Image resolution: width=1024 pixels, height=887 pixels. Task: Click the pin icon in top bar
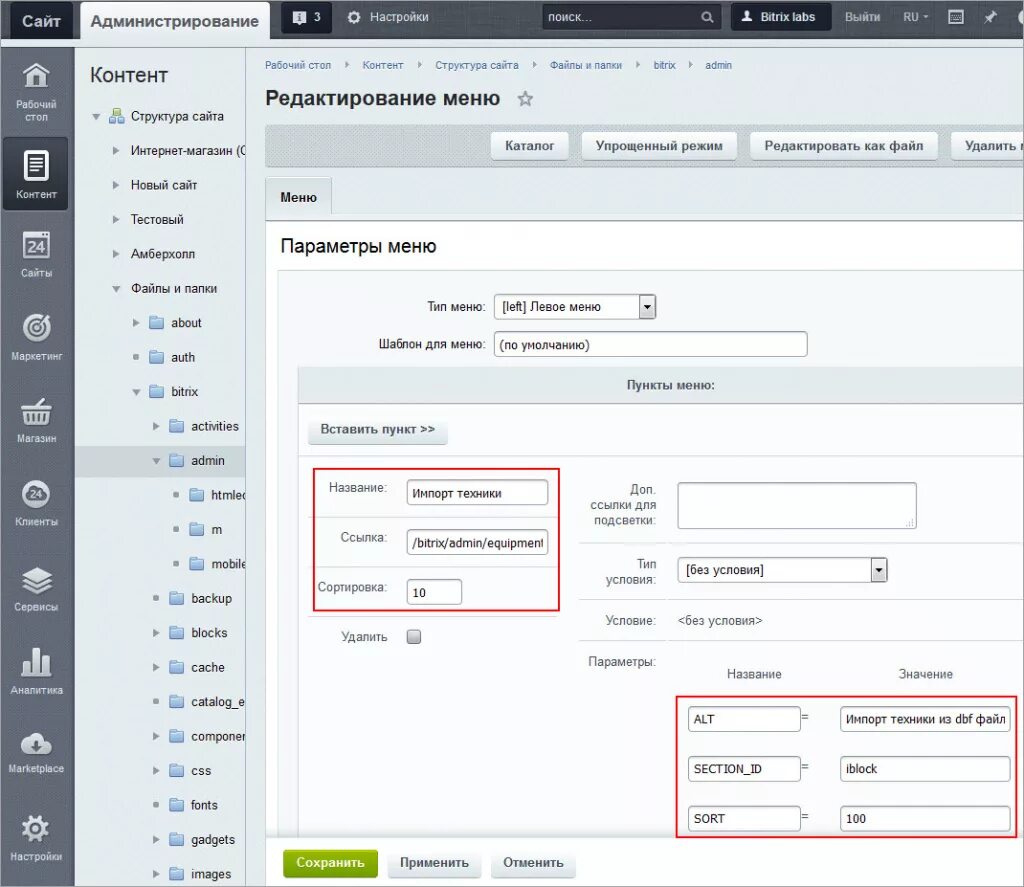pos(990,18)
